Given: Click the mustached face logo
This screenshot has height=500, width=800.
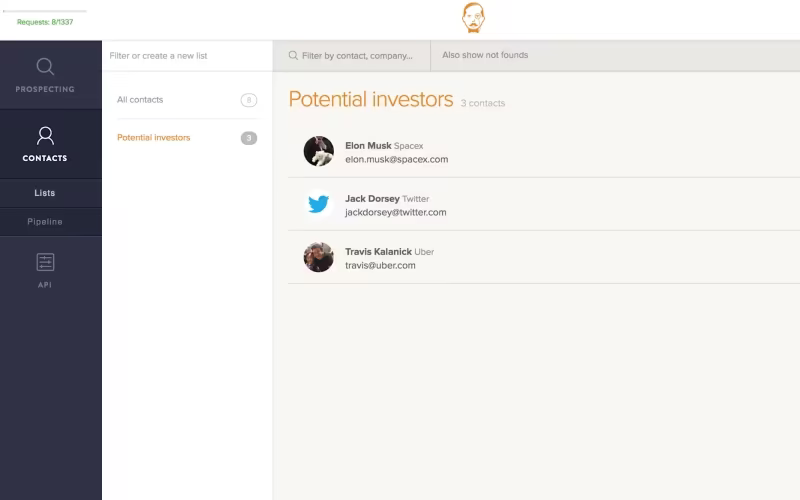Looking at the screenshot, I should point(473,18).
